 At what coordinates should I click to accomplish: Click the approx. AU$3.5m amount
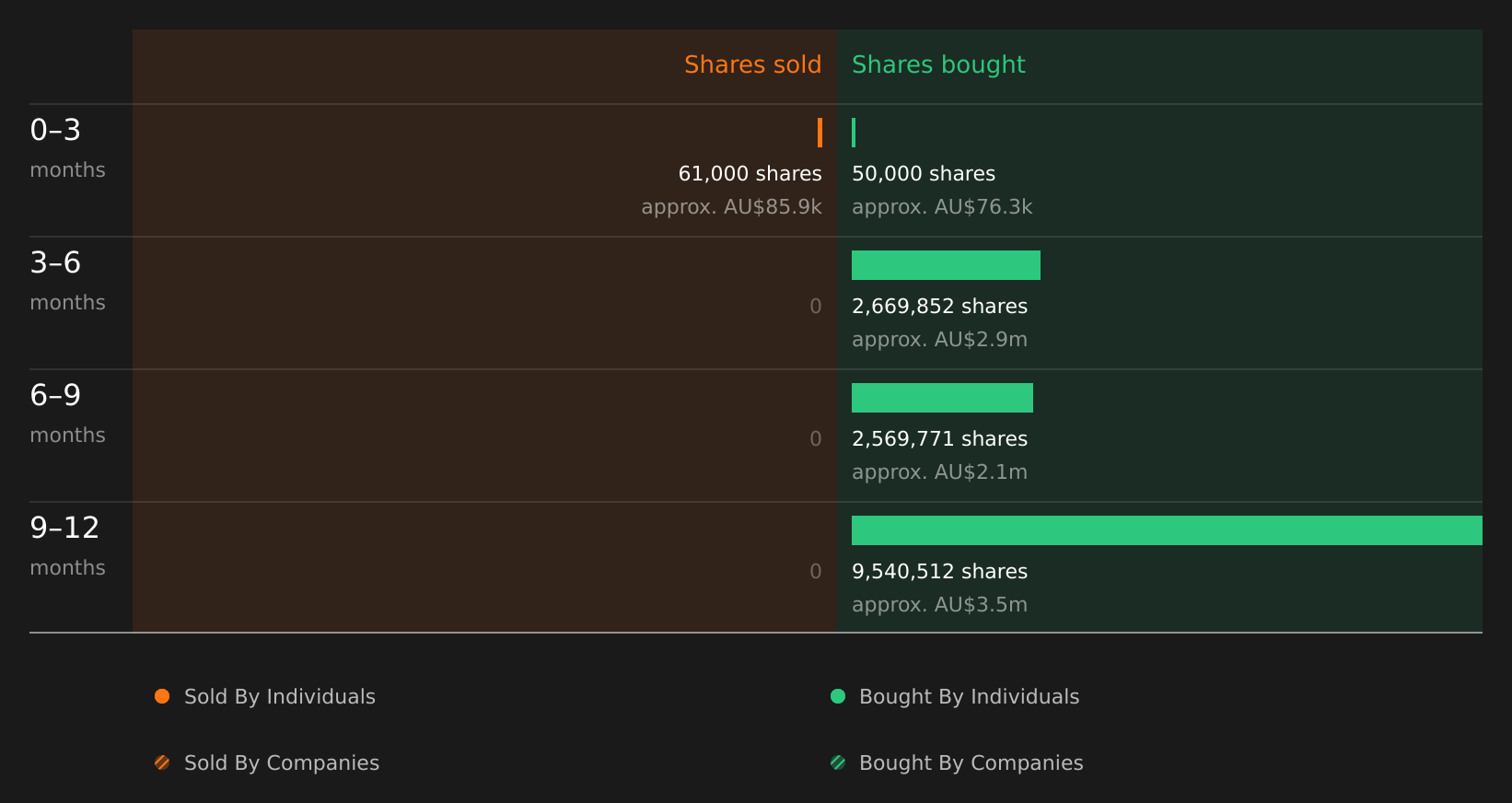[x=939, y=605]
